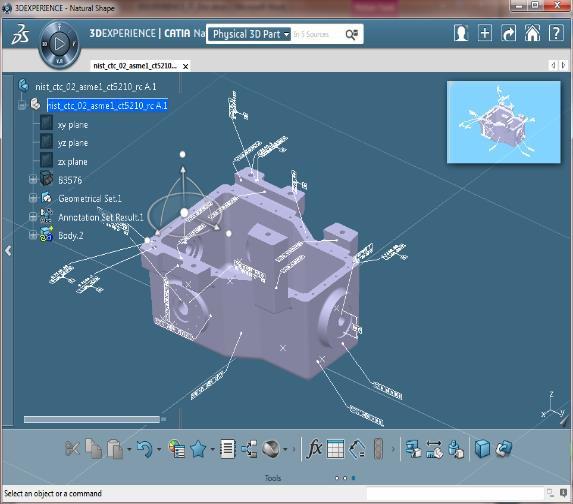Select the nist_ctc_02_asme1_ct5210 tab
This screenshot has width=573, height=504.
(135, 66)
